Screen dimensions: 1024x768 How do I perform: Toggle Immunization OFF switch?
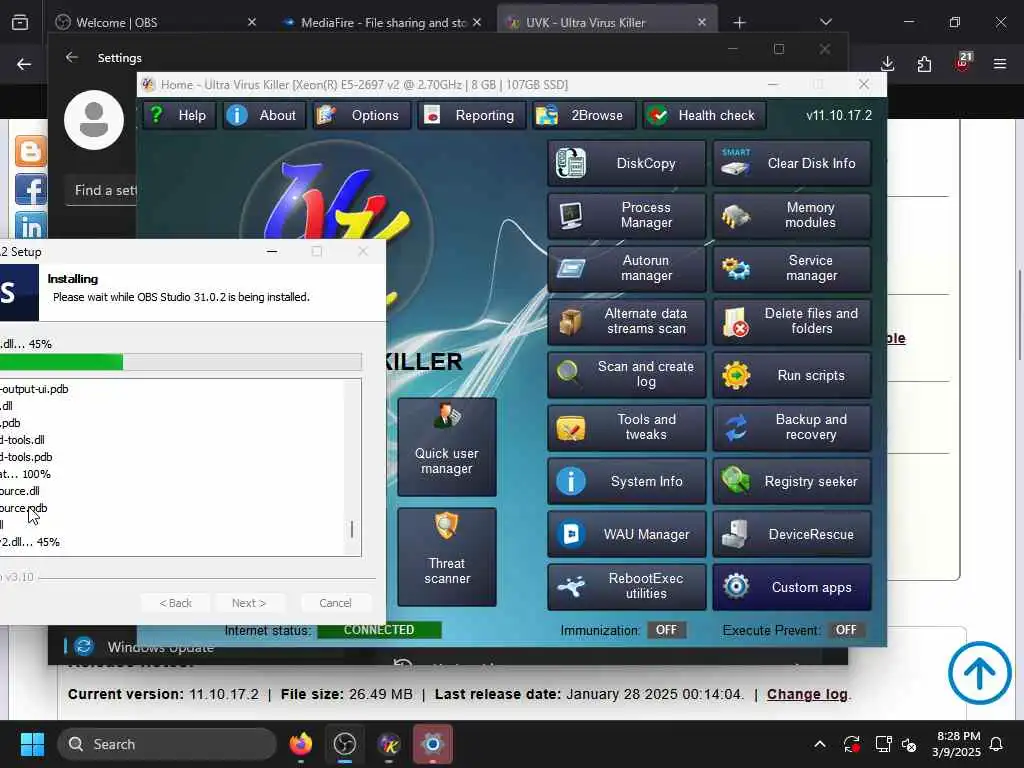666,630
